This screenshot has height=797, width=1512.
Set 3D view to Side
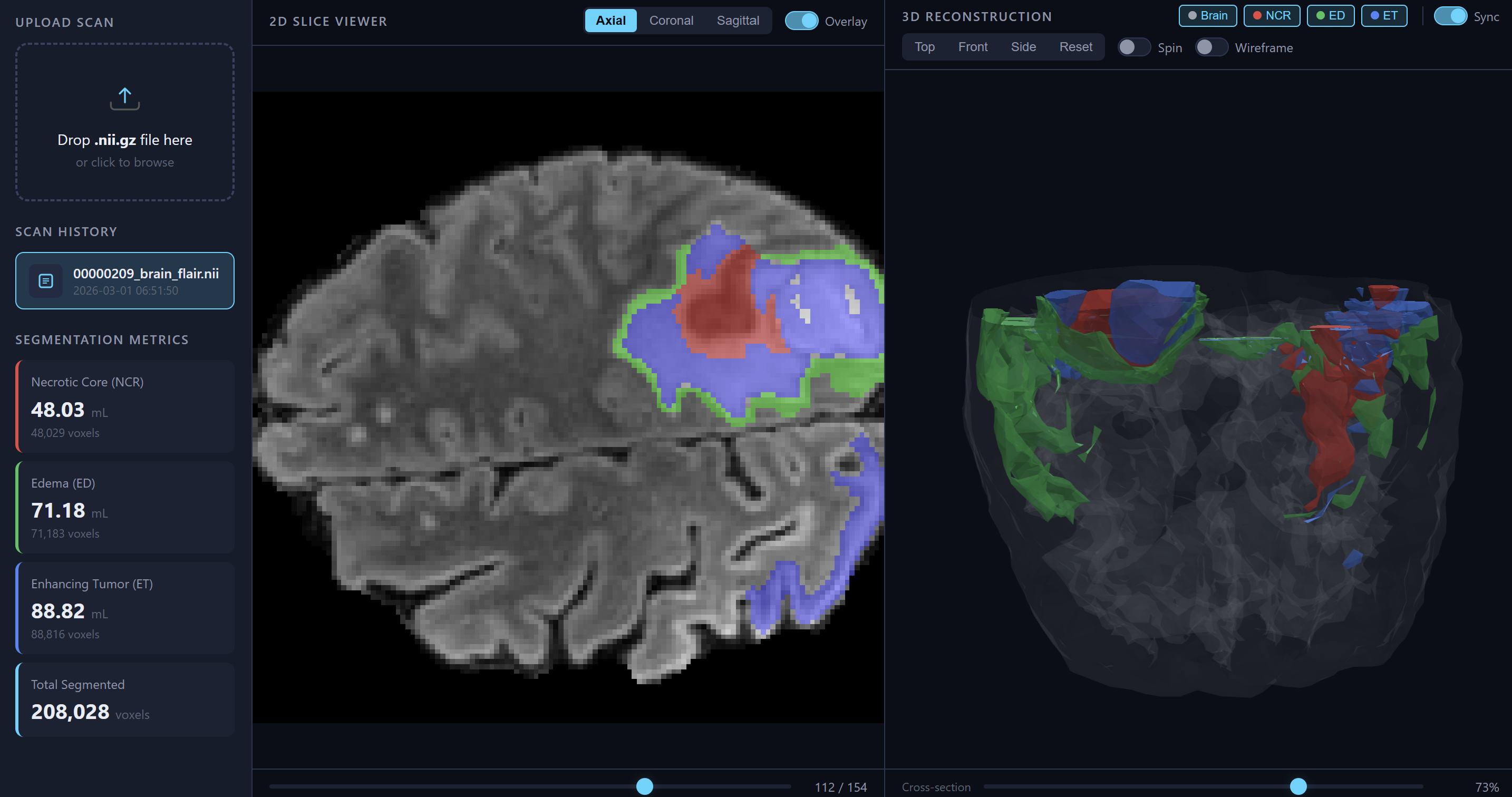click(1023, 47)
